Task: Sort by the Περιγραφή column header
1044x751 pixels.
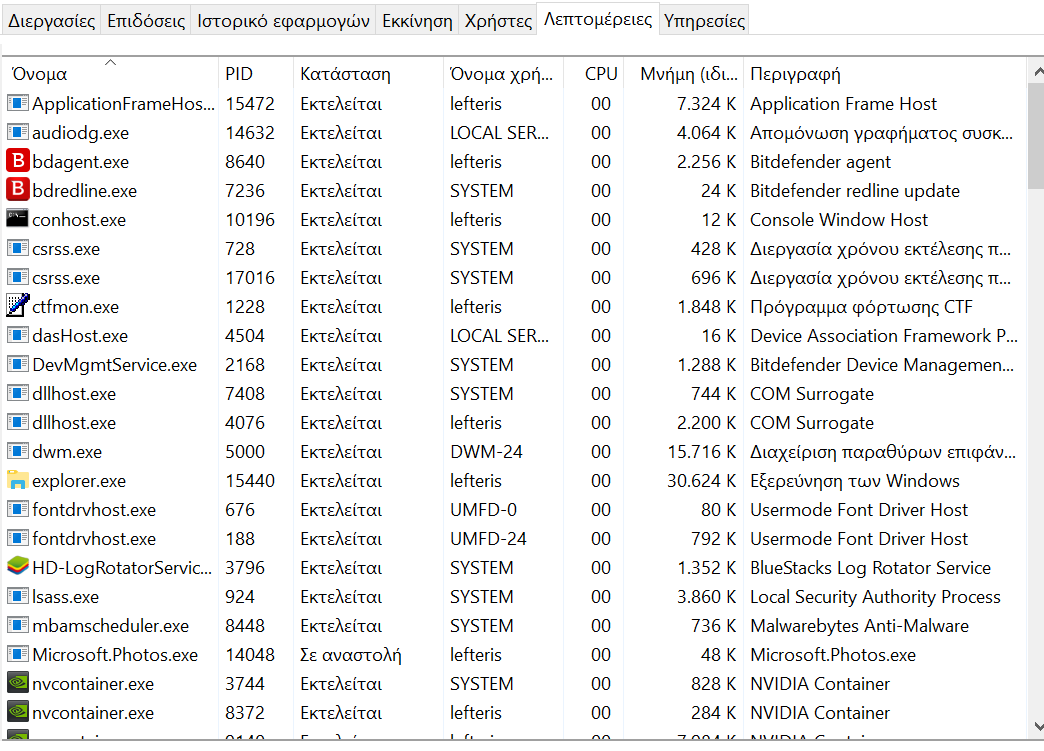Action: coord(886,73)
